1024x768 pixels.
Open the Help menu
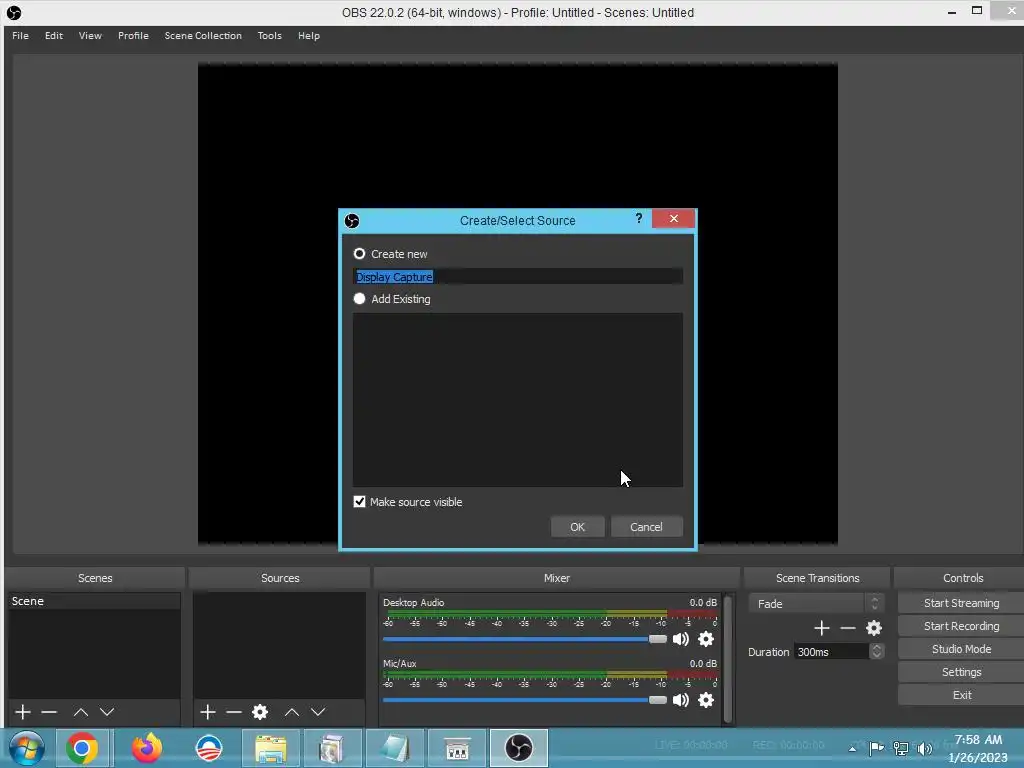pyautogui.click(x=309, y=35)
